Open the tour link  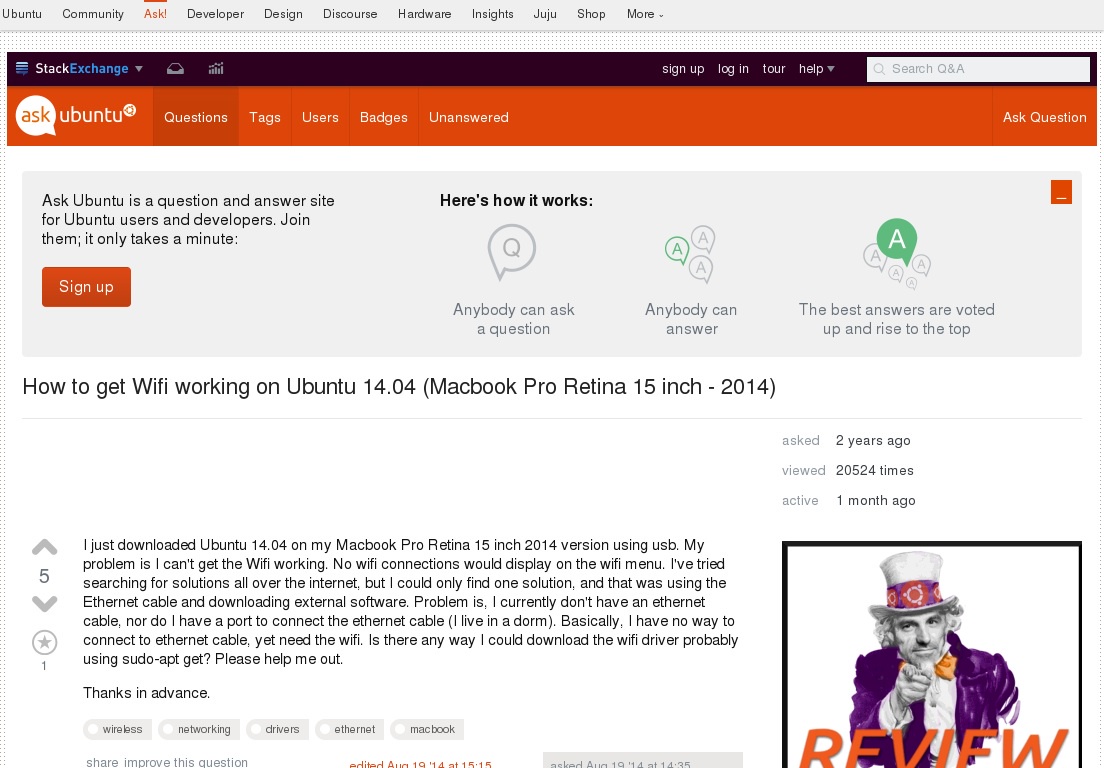(x=774, y=68)
